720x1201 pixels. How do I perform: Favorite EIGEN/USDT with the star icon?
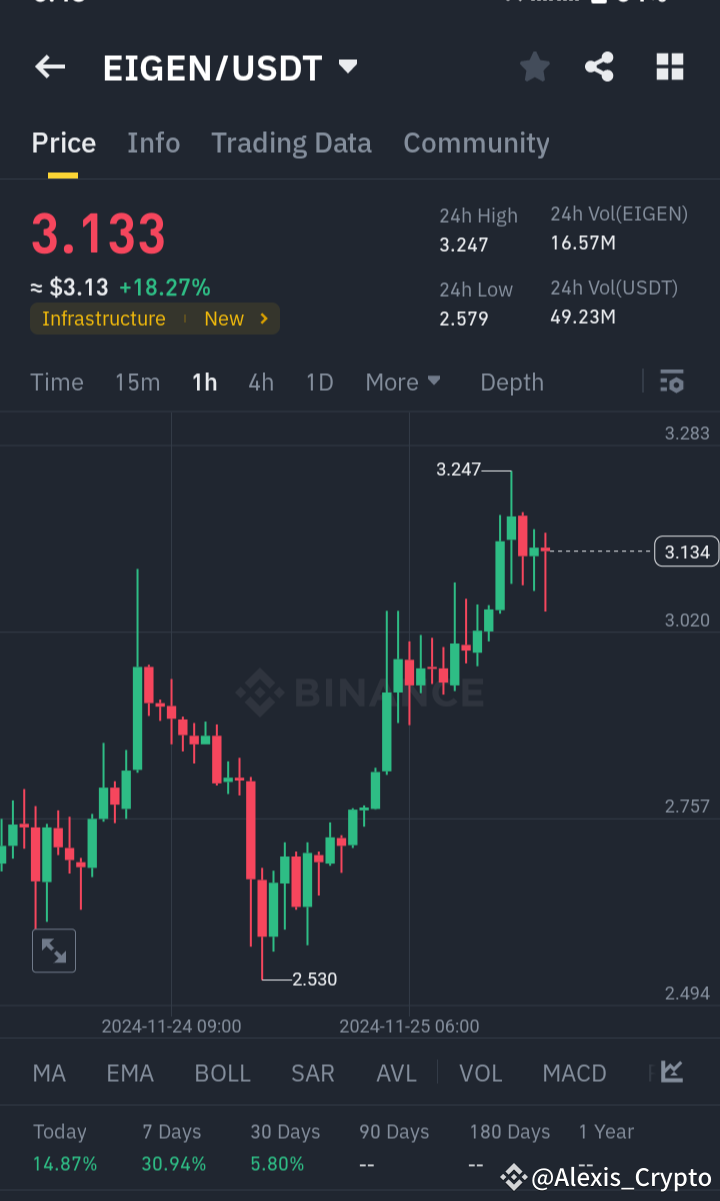pyautogui.click(x=534, y=67)
